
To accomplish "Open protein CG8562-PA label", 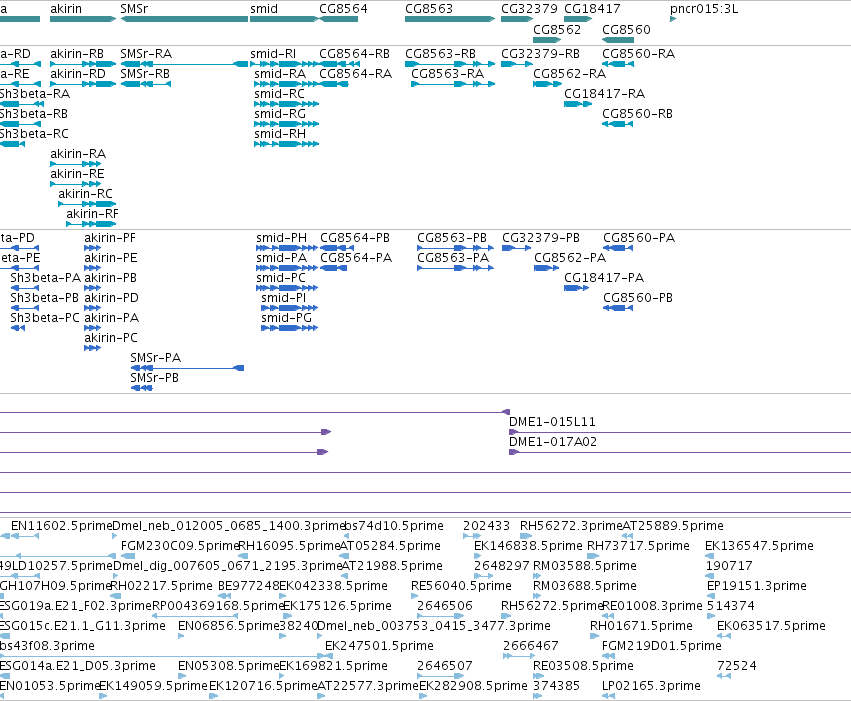I will (x=570, y=258).
